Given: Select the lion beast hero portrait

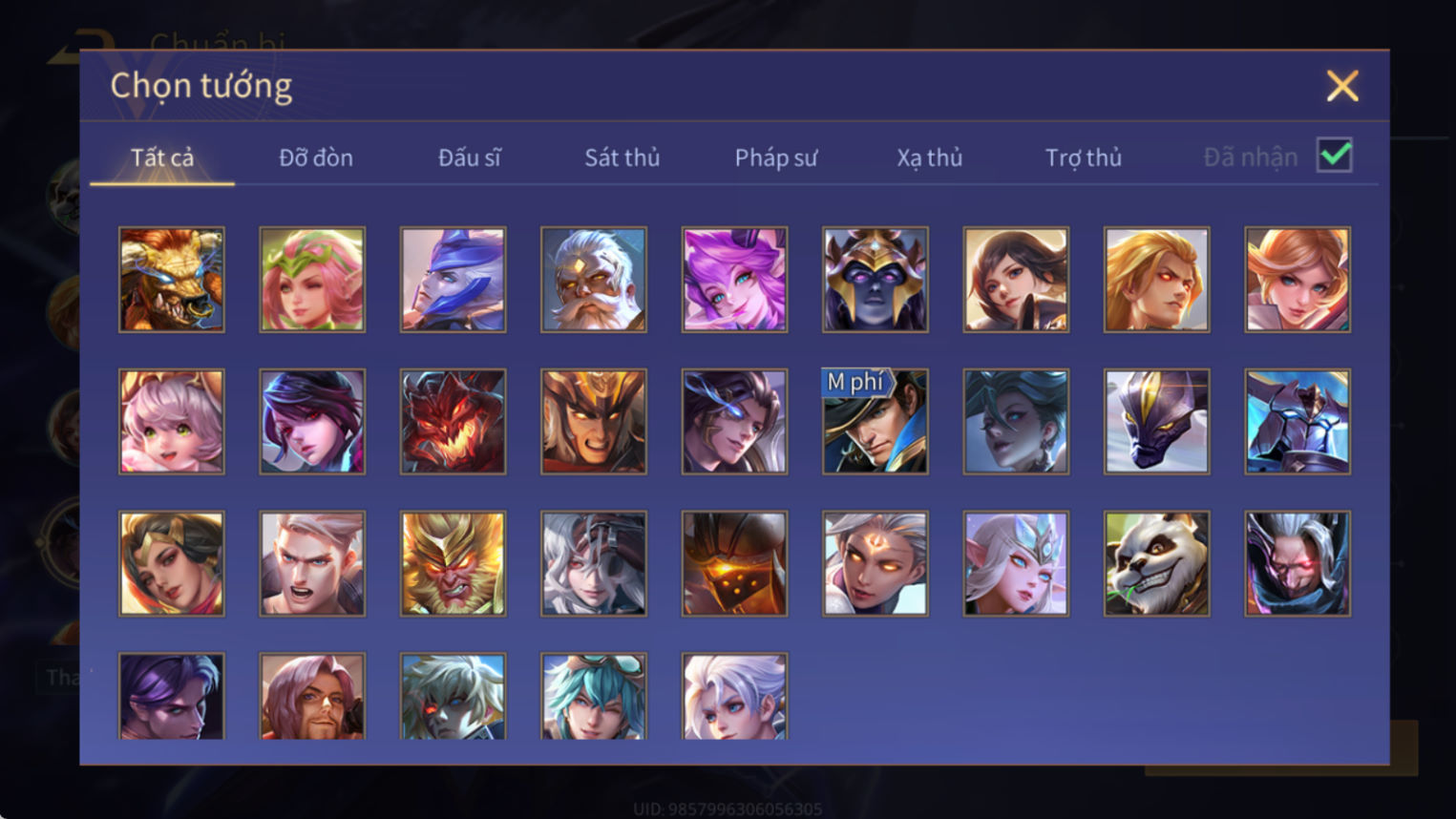Looking at the screenshot, I should pos(172,280).
